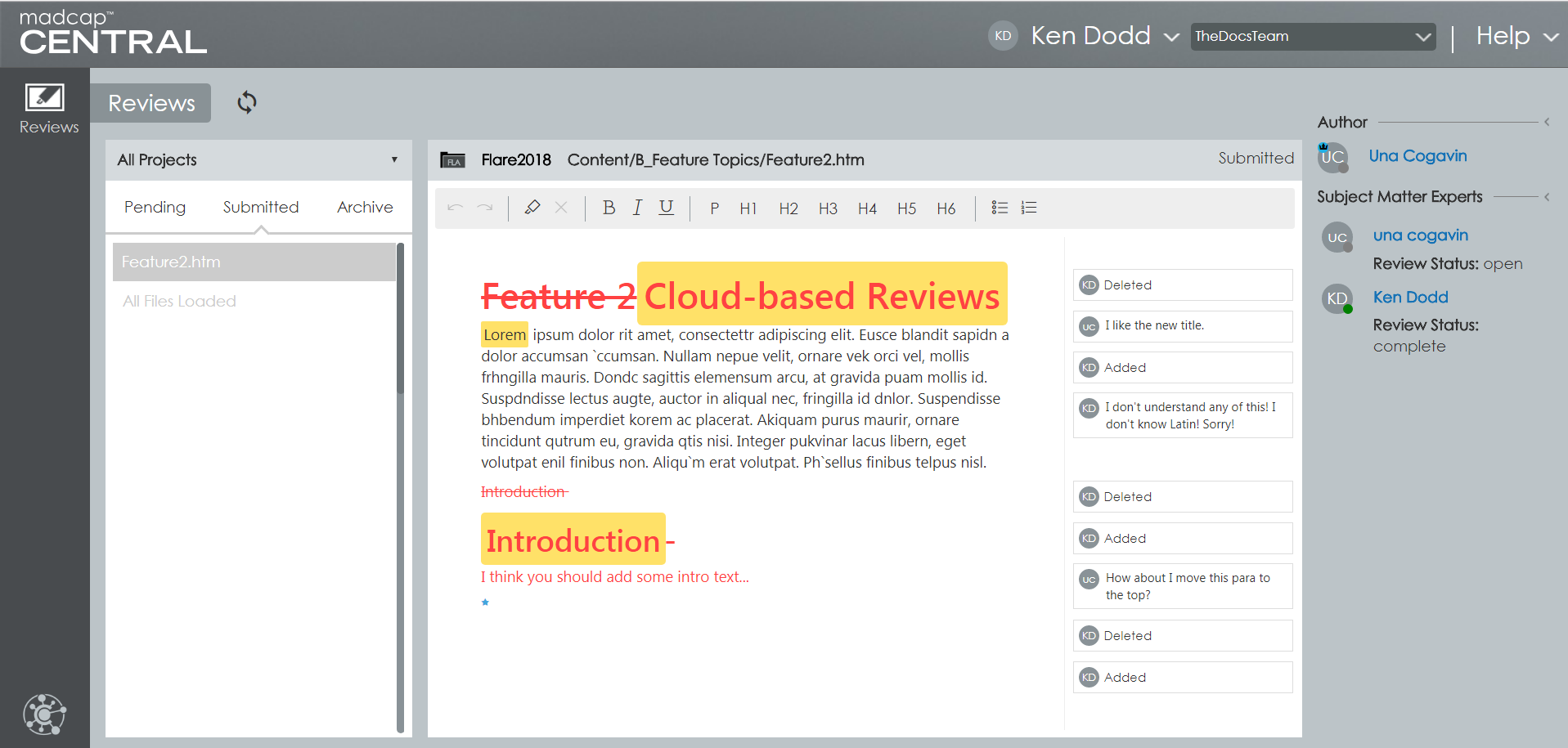Click the highlighter tool in toolbar

coord(532,208)
